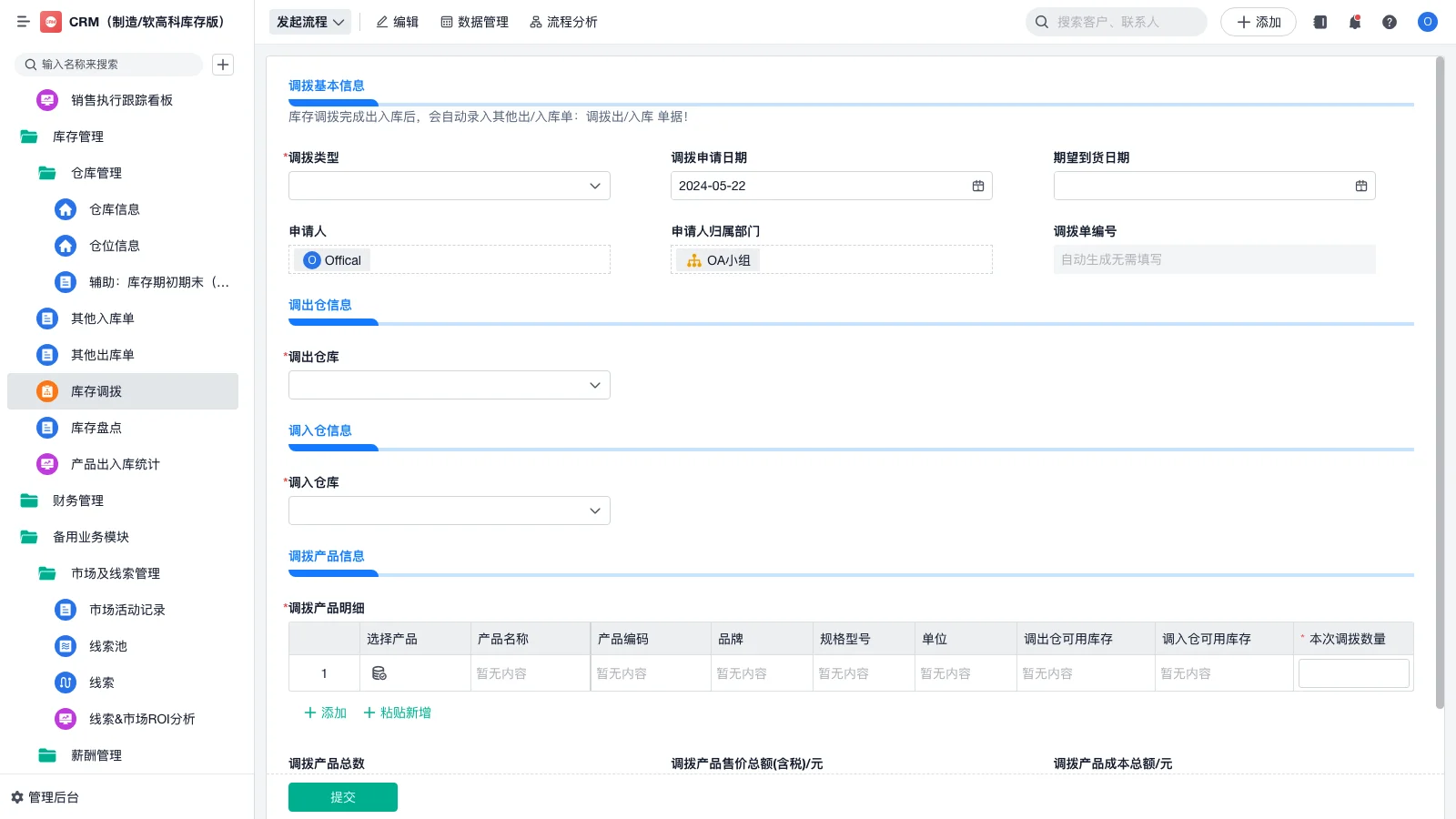Click the 粘贴新增 link below product table

397,713
